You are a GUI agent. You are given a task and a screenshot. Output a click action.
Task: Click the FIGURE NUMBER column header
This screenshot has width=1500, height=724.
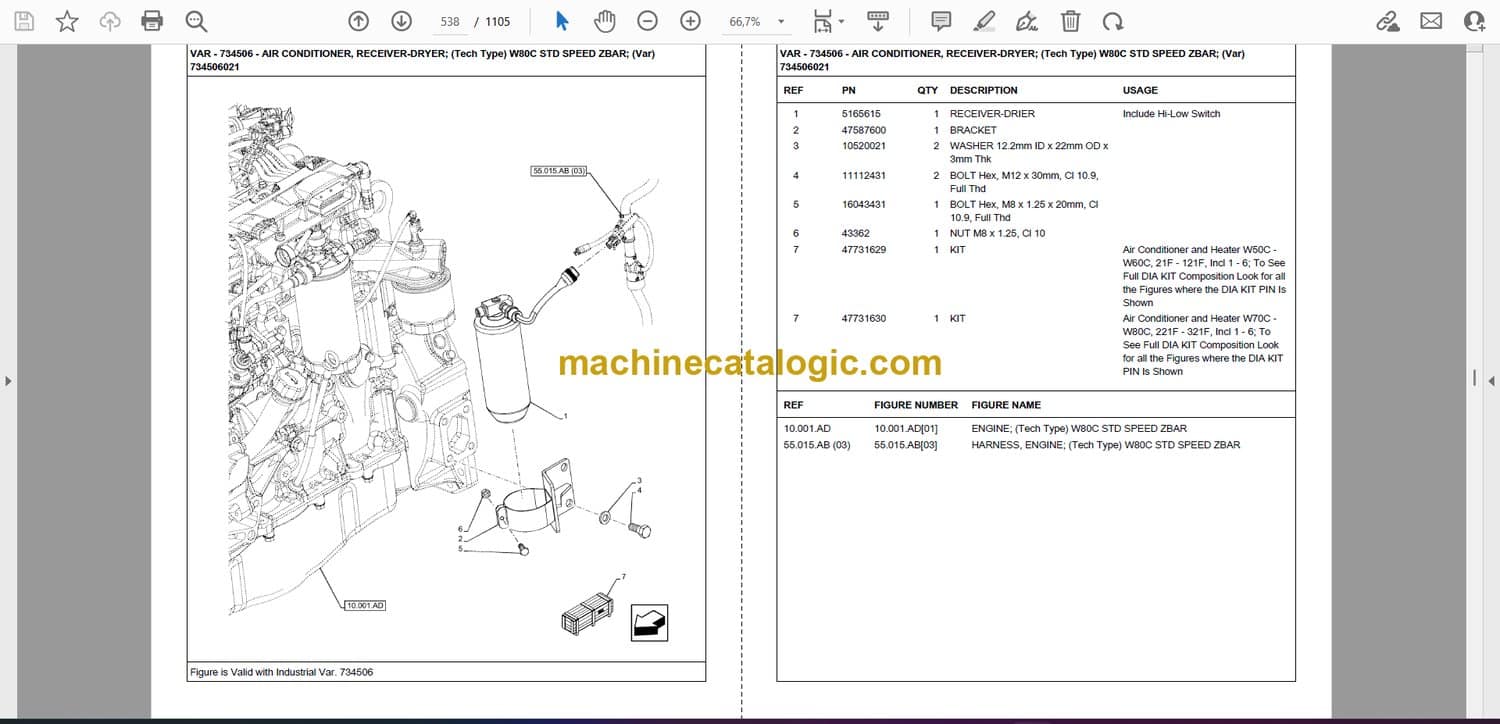click(916, 405)
